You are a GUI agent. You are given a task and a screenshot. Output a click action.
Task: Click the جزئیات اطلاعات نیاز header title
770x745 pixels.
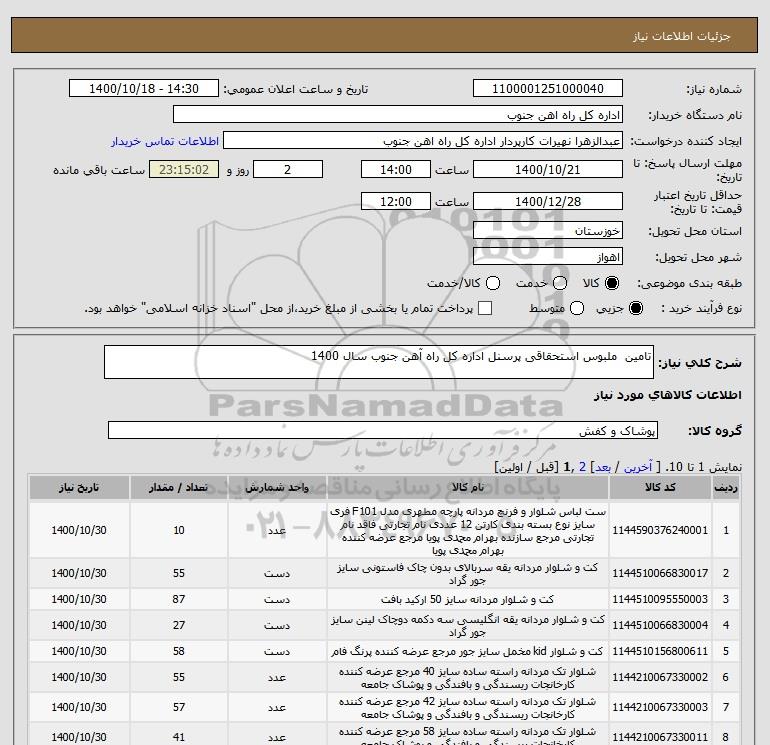pos(682,36)
